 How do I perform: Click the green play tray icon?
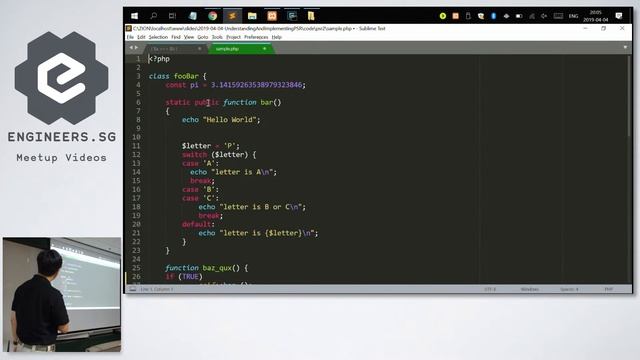(443, 16)
